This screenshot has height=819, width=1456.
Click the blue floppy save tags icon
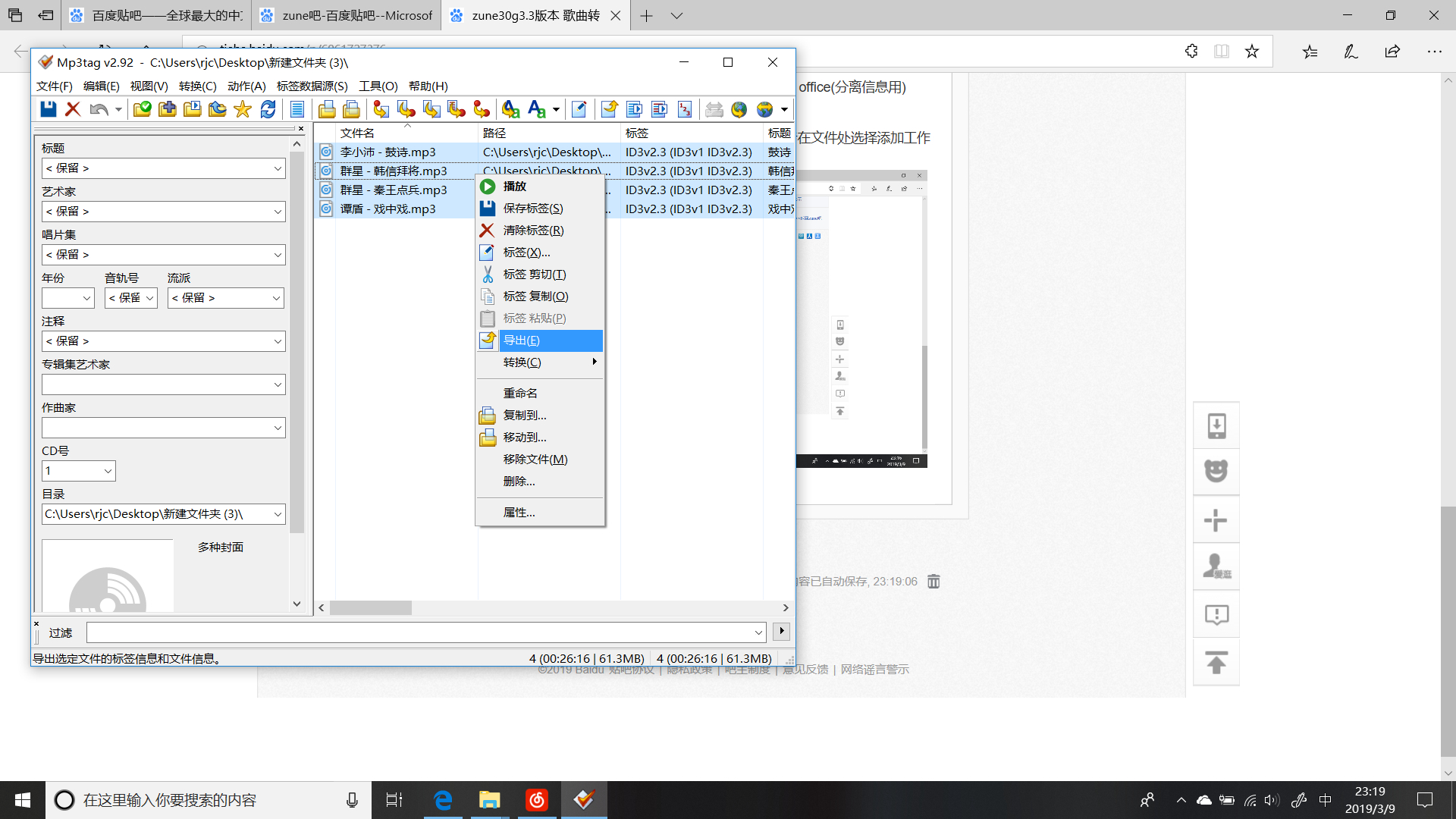click(49, 109)
